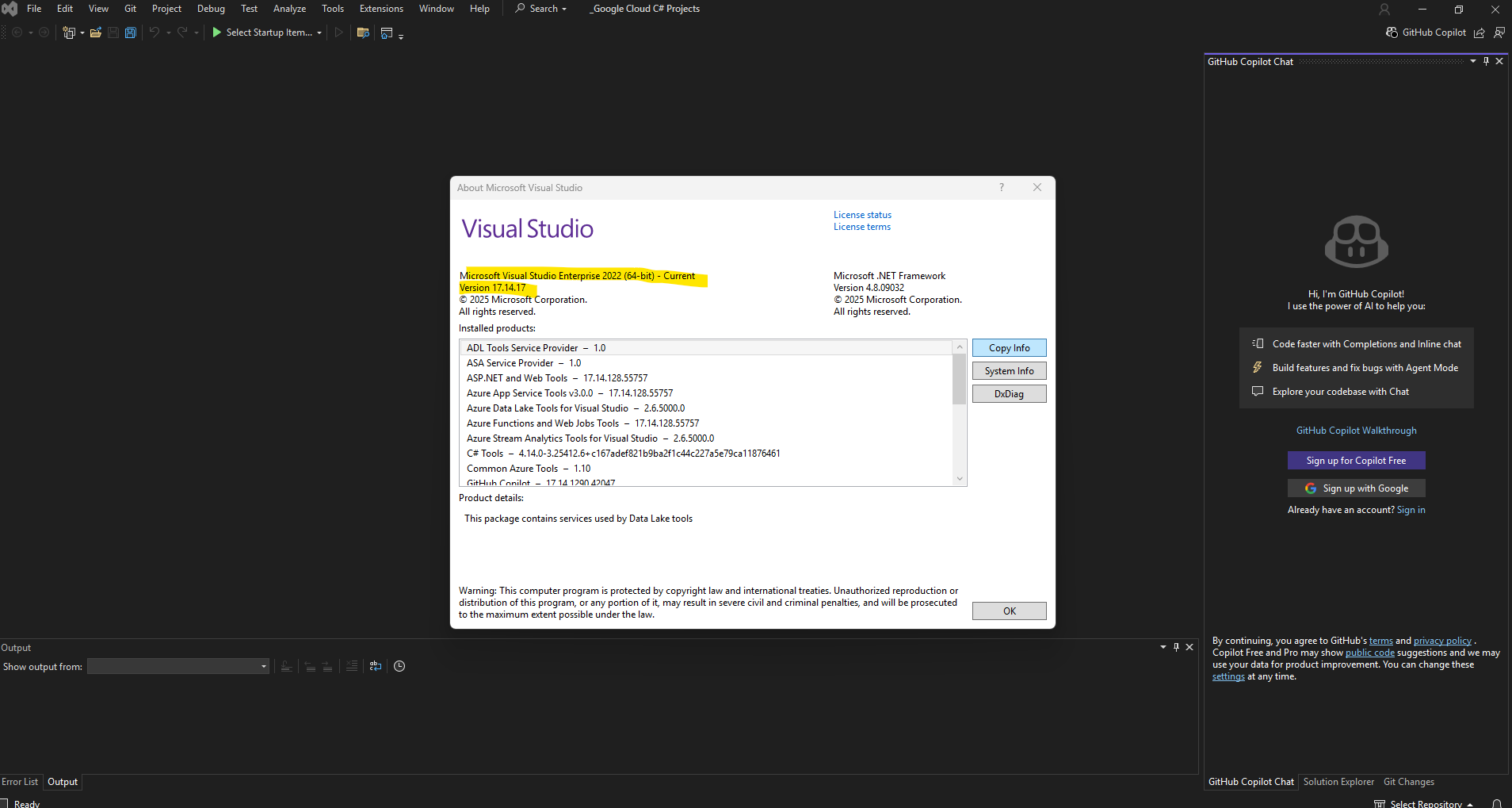Click the clock timestamp icon in Output toolbar
The width and height of the screenshot is (1512, 808).
[x=399, y=666]
